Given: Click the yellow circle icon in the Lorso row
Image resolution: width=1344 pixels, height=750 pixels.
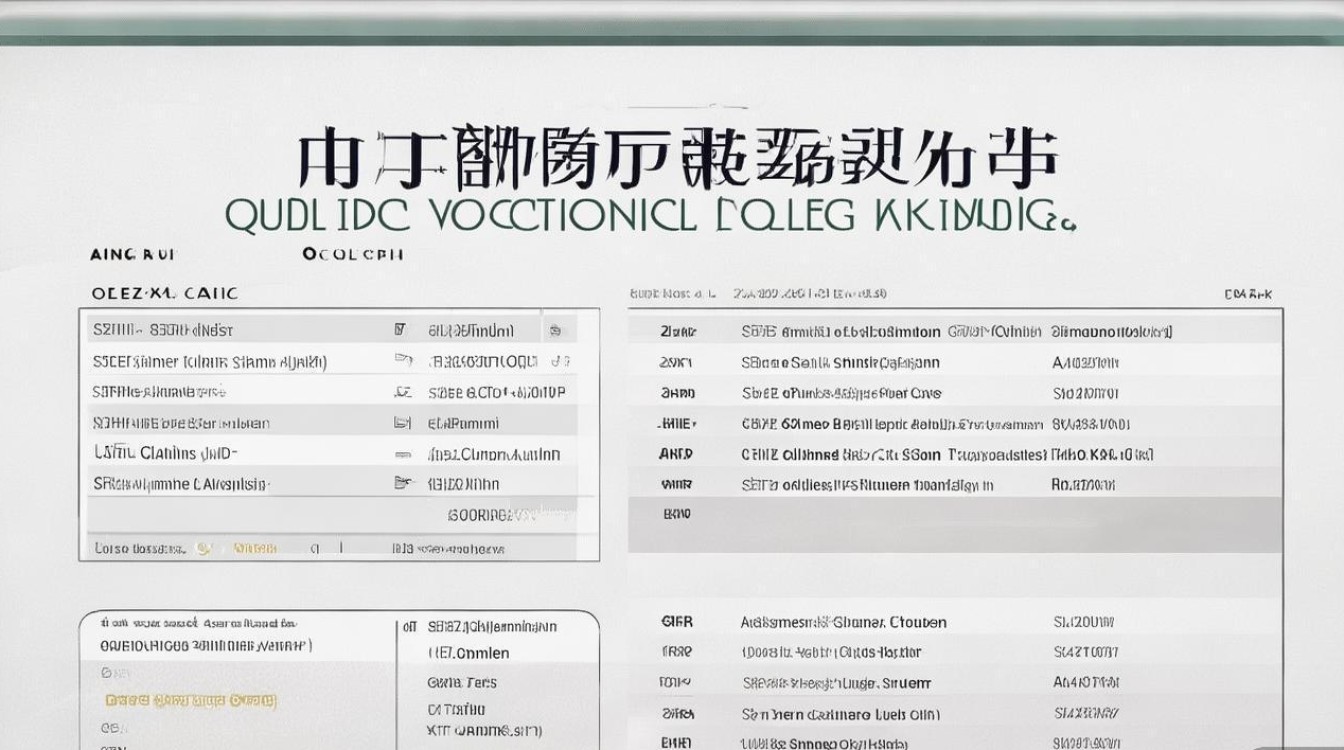Looking at the screenshot, I should tap(203, 546).
